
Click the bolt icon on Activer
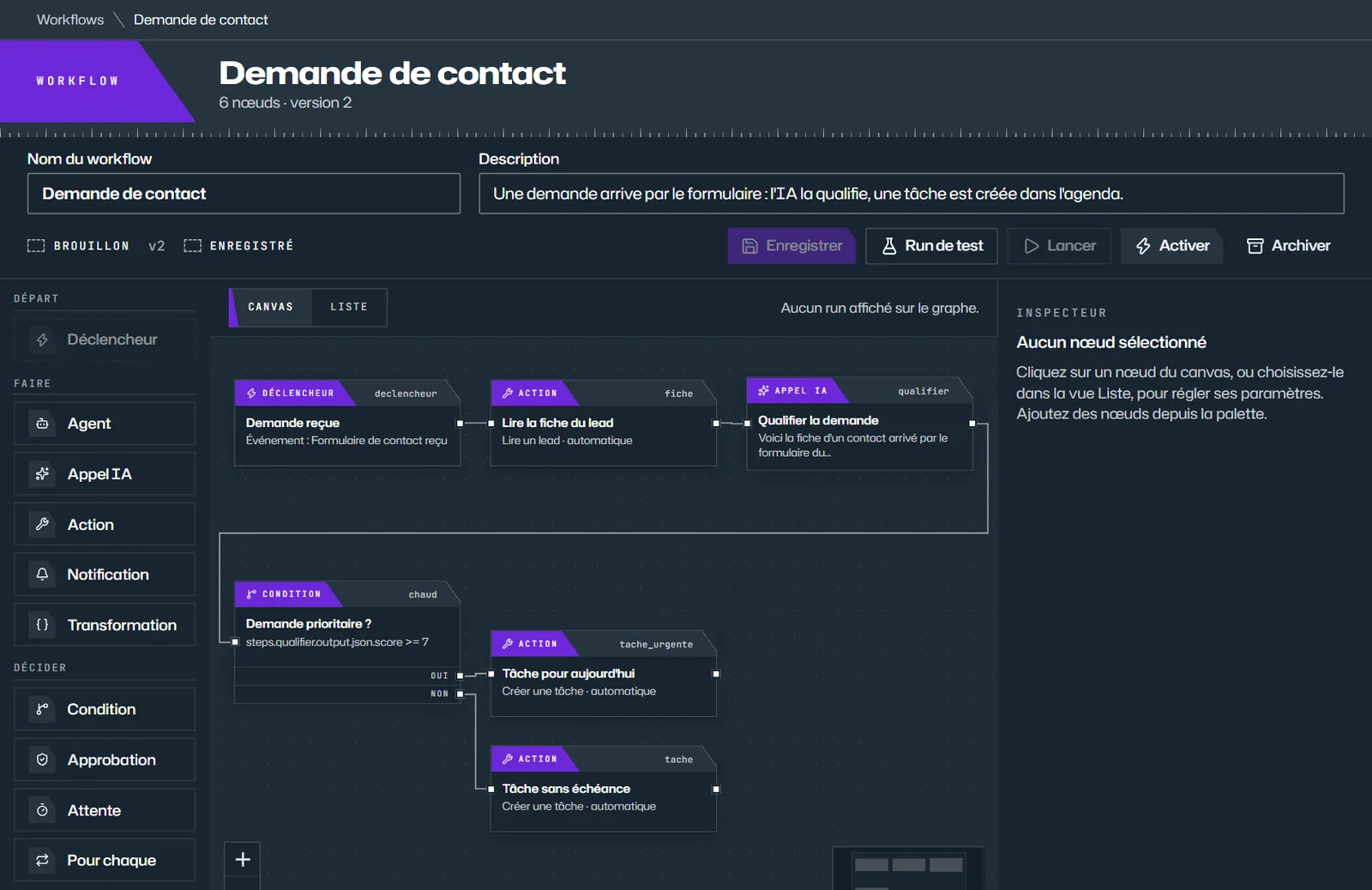pos(1143,246)
